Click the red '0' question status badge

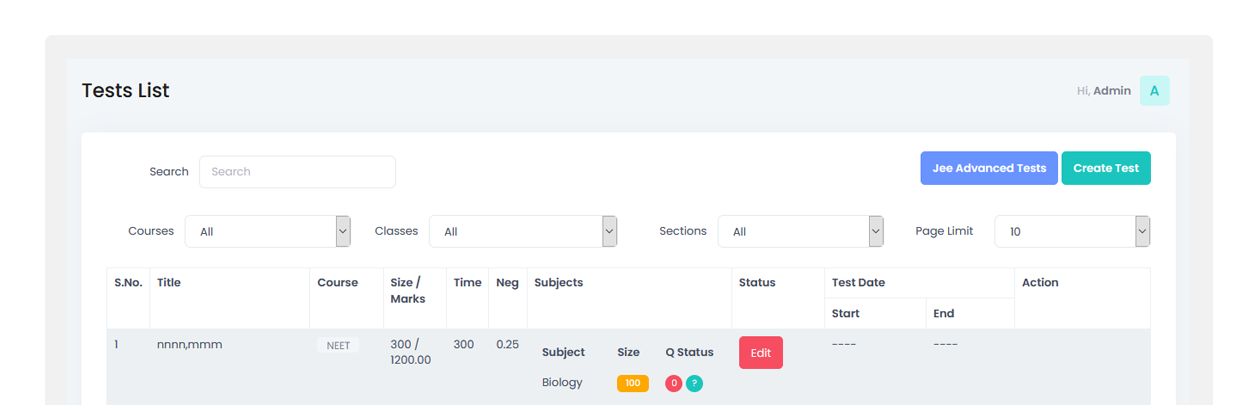click(x=674, y=383)
